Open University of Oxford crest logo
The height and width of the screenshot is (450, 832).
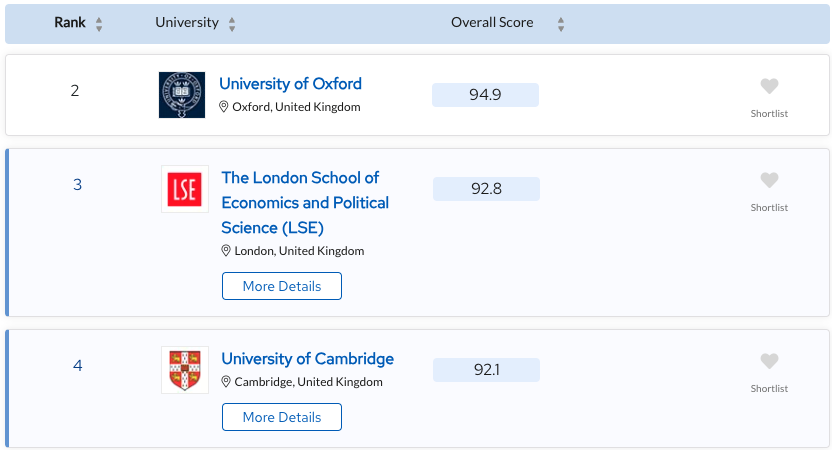tap(182, 95)
